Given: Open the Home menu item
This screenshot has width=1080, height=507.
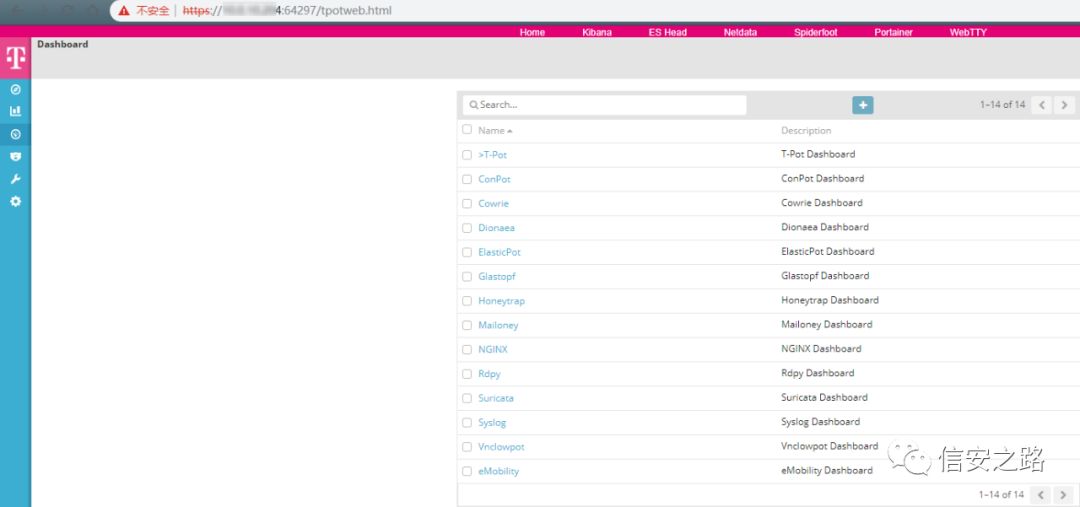Looking at the screenshot, I should pyautogui.click(x=532, y=32).
